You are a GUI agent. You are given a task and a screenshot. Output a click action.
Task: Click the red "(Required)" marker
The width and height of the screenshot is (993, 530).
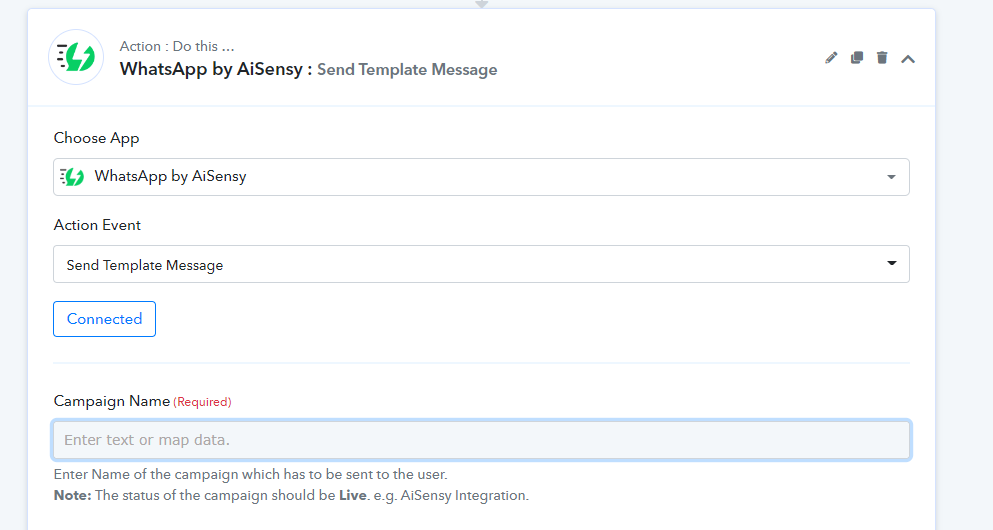tap(203, 402)
